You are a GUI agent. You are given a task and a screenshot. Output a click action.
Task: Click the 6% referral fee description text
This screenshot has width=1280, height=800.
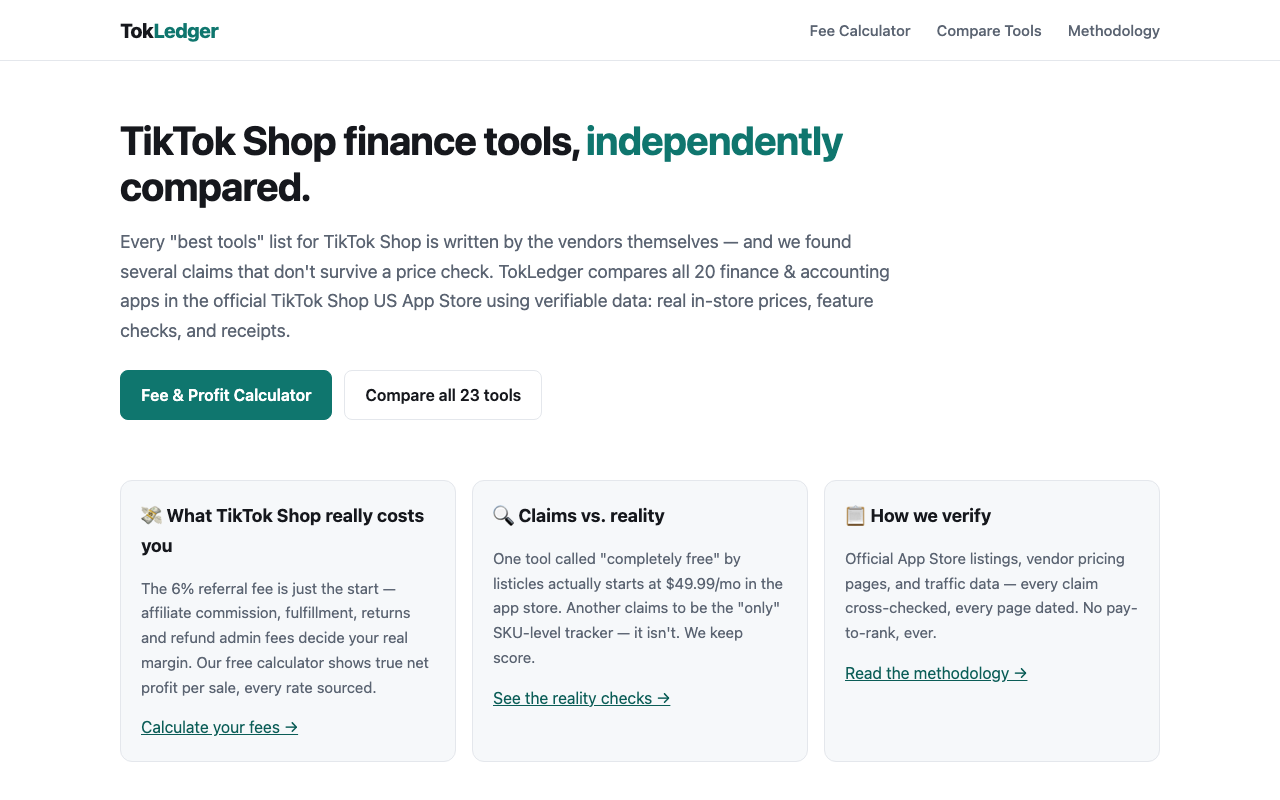[286, 638]
